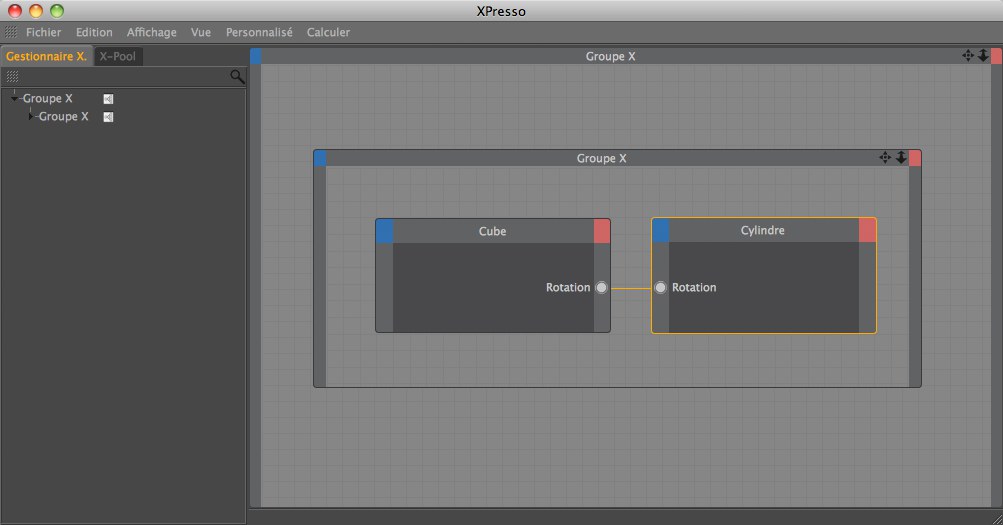
Task: Click the red output corner of Cylindre node
Action: [x=867, y=231]
